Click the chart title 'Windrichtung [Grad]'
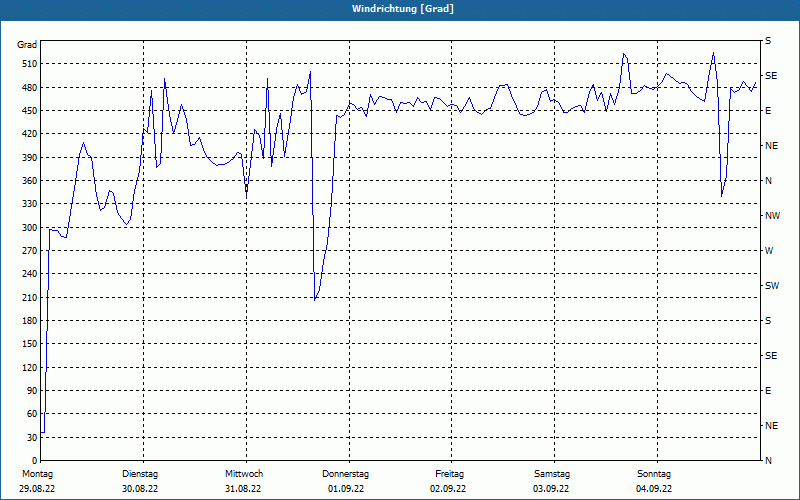 click(403, 9)
